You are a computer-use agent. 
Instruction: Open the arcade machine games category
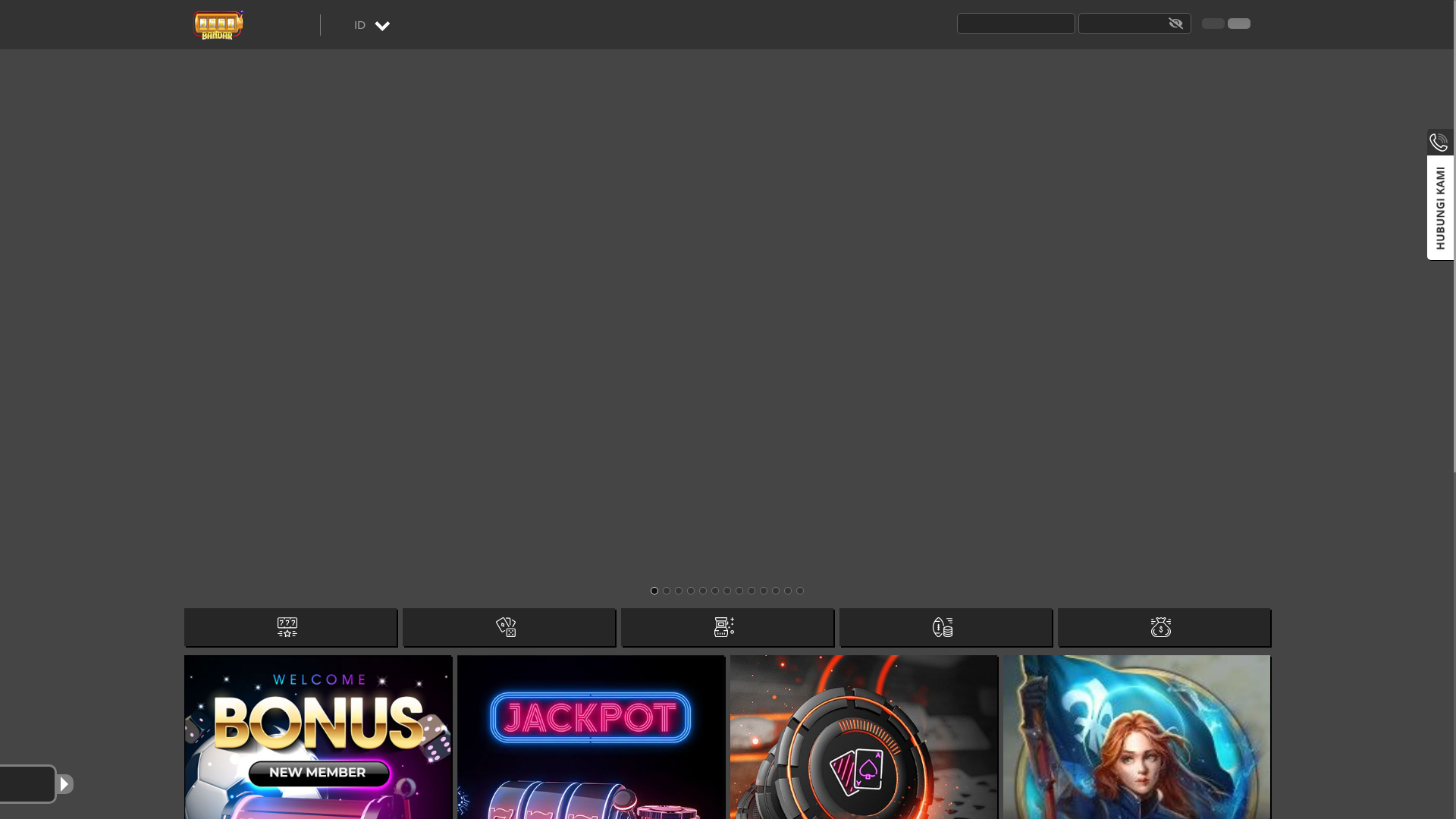[727, 627]
